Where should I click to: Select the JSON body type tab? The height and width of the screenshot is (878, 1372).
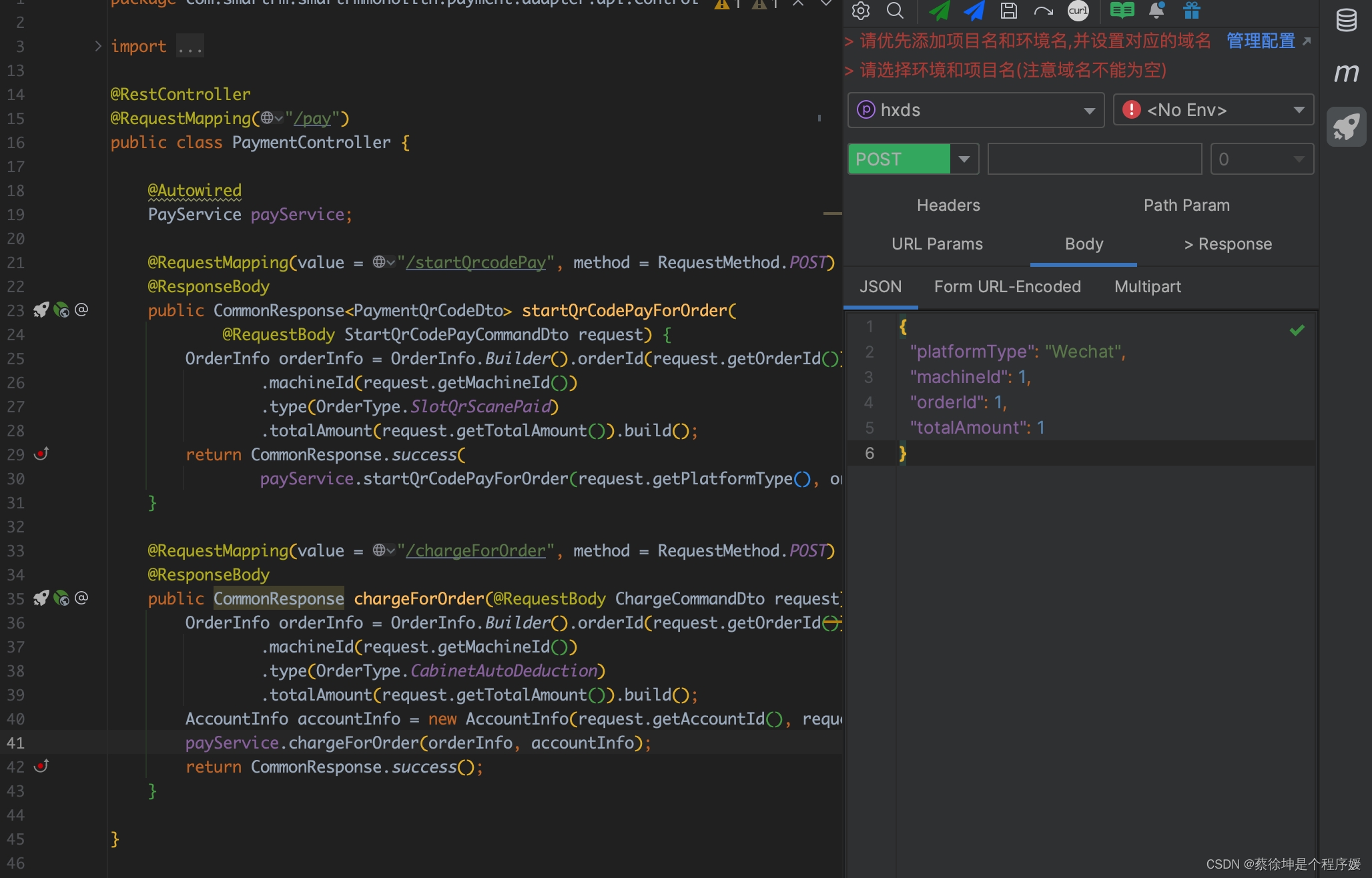(880, 286)
